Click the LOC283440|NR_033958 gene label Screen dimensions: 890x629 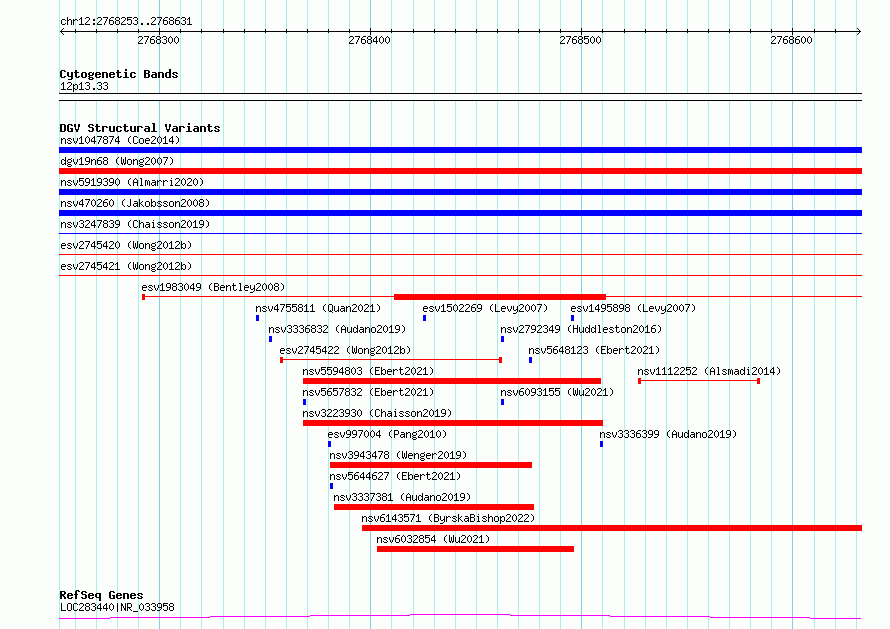click(117, 607)
